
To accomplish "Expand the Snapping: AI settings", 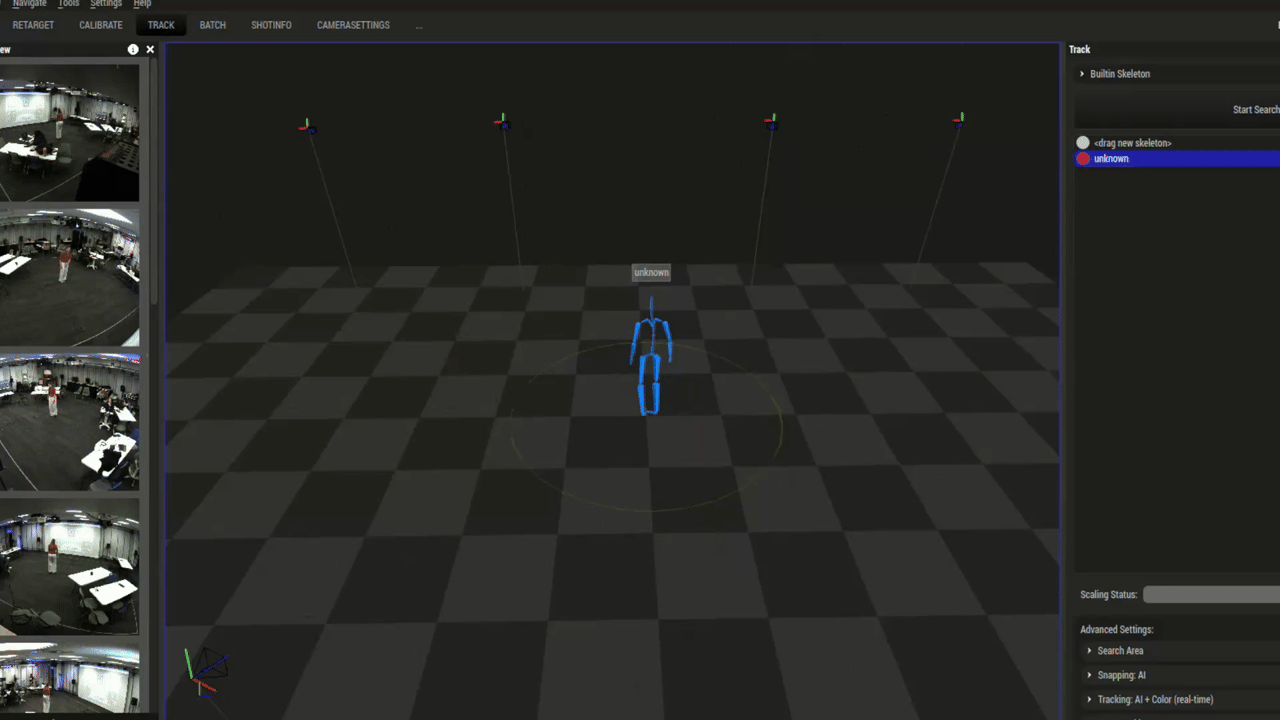I will [1089, 675].
